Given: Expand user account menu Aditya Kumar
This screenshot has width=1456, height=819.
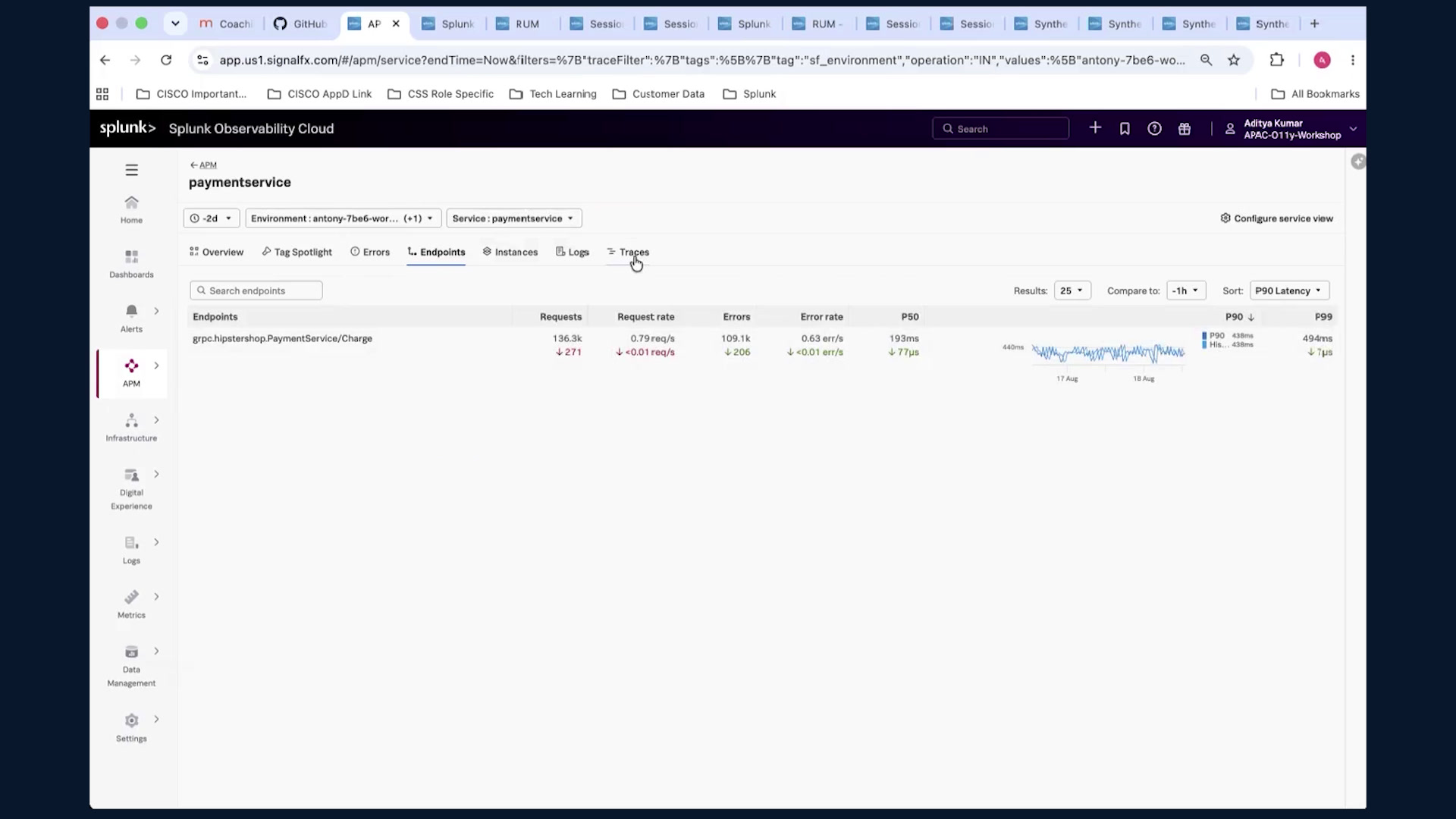Looking at the screenshot, I should [1292, 129].
